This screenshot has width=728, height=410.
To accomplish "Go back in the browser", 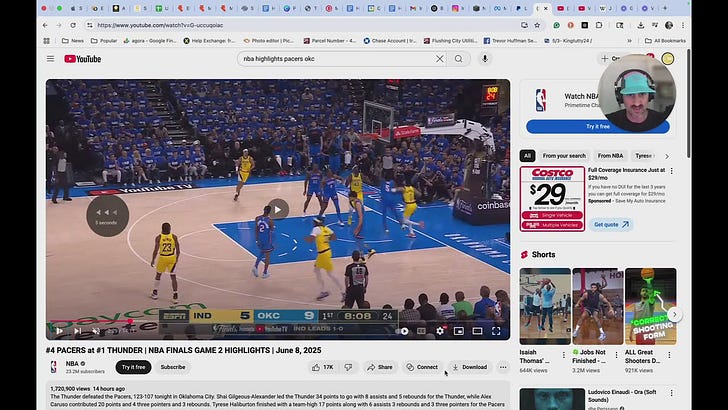I will (x=45, y=25).
